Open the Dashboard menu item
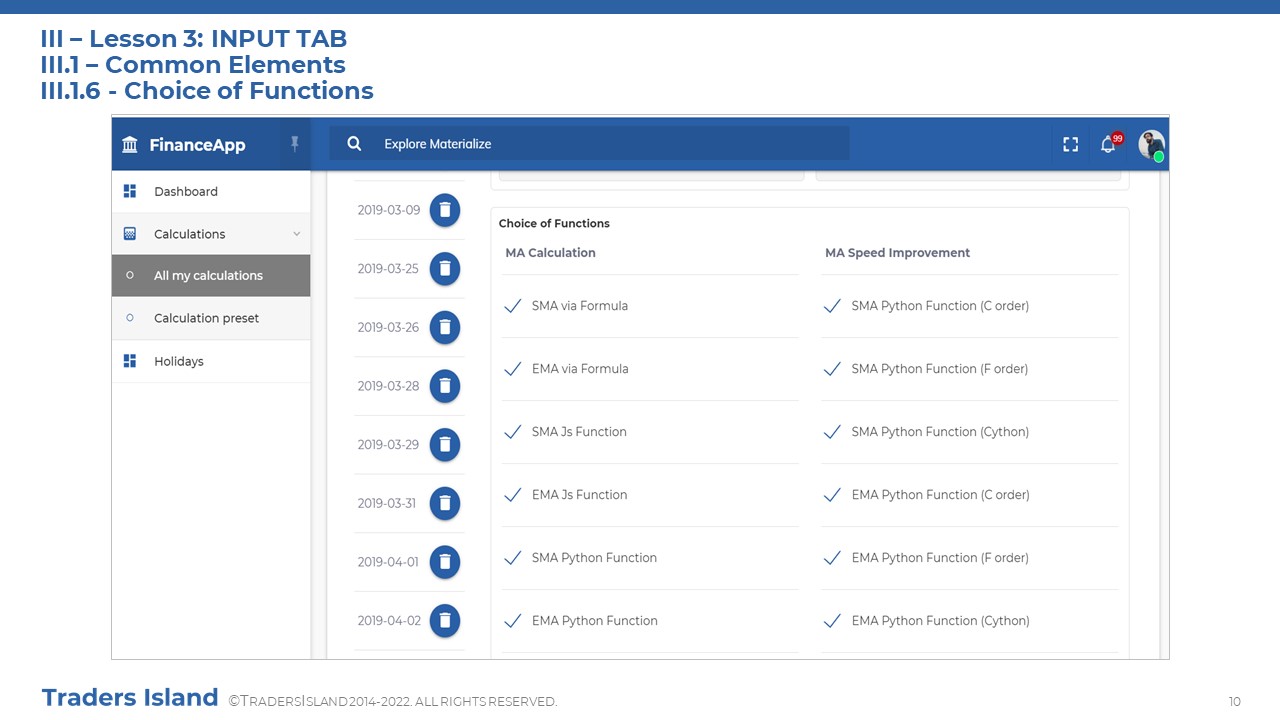Image resolution: width=1280 pixels, height=720 pixels. tap(185, 192)
